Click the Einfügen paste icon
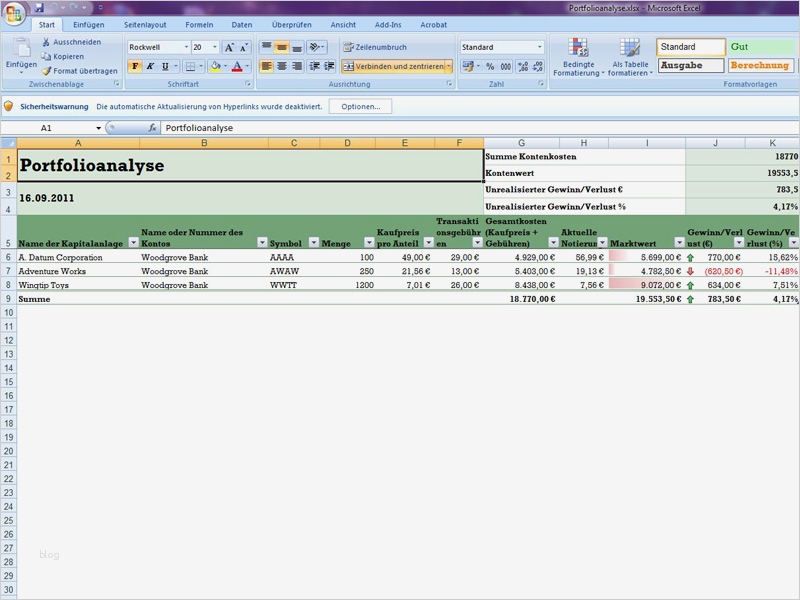Viewport: 800px width, 600px height. click(21, 50)
